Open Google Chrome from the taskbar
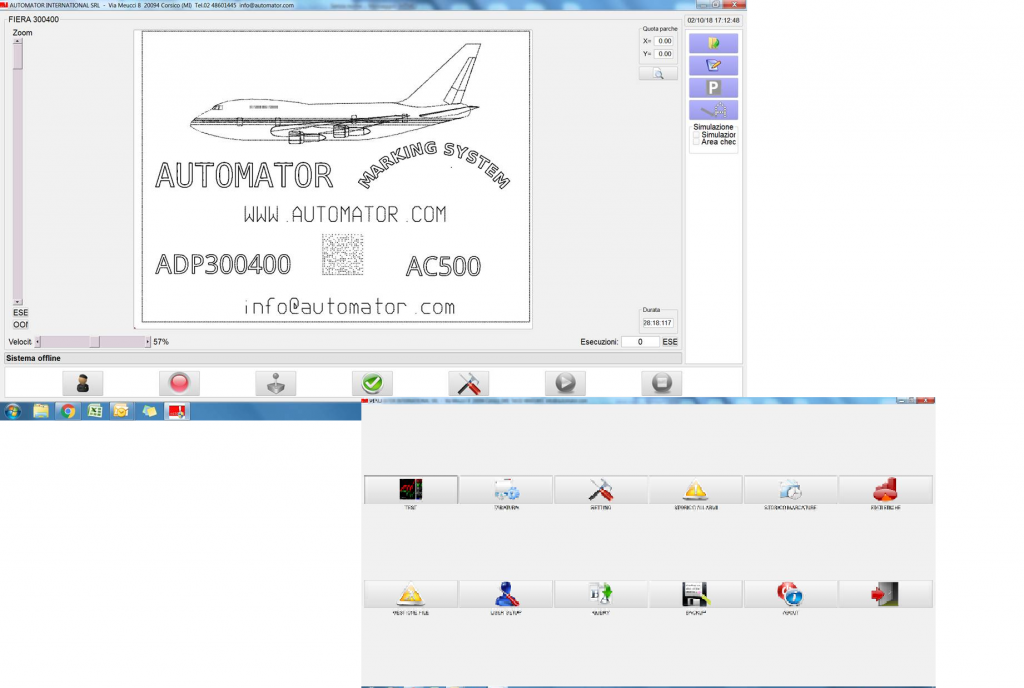1024x688 pixels. click(x=68, y=410)
